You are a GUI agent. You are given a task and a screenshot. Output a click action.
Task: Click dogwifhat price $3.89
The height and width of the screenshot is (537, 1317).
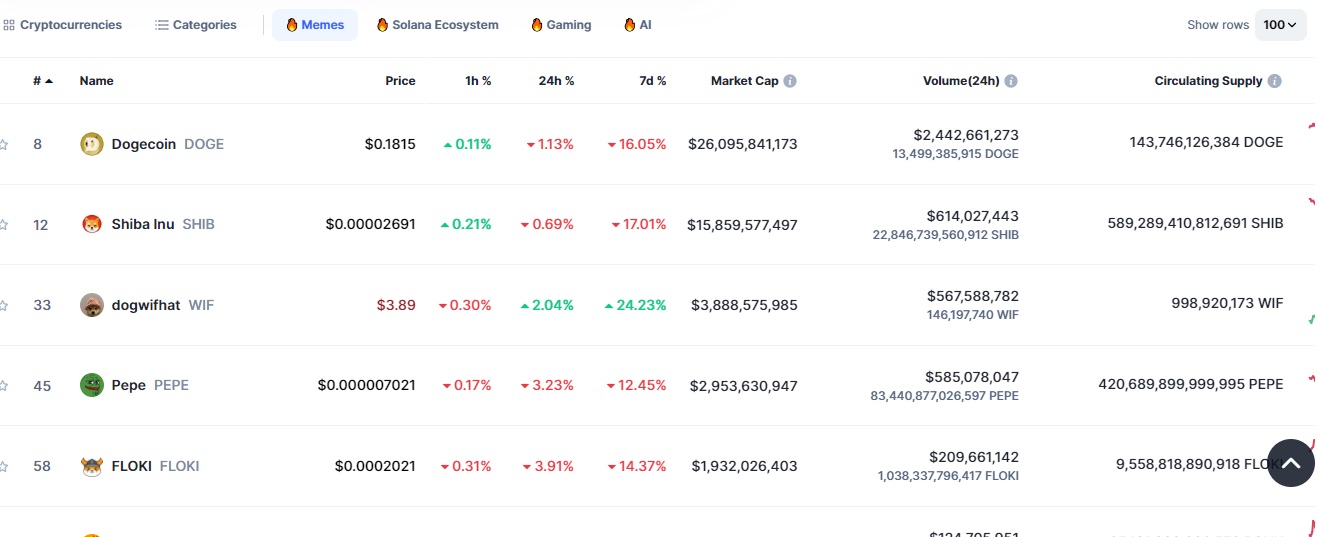pos(396,305)
